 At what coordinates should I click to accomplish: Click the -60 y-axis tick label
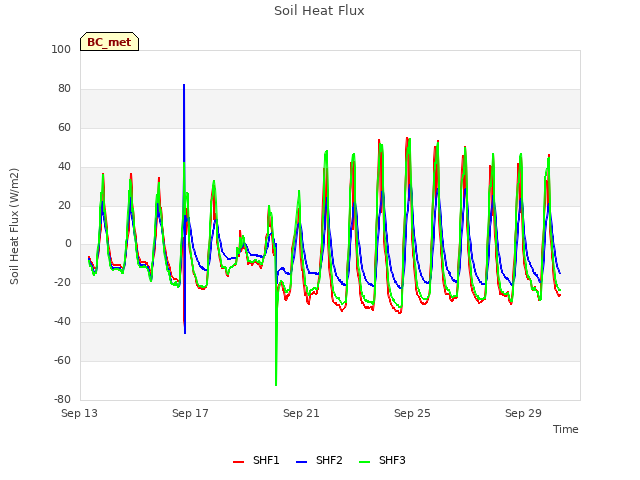click(62, 360)
